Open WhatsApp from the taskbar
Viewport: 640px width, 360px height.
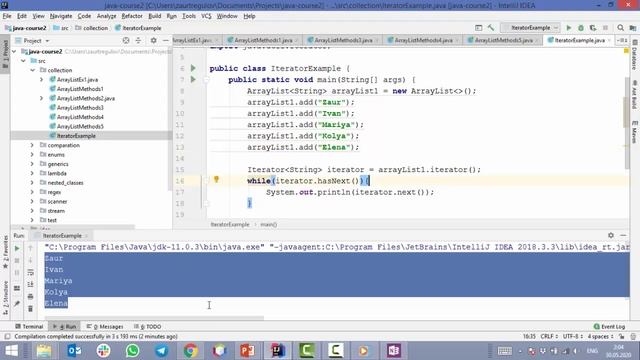pyautogui.click(x=132, y=351)
